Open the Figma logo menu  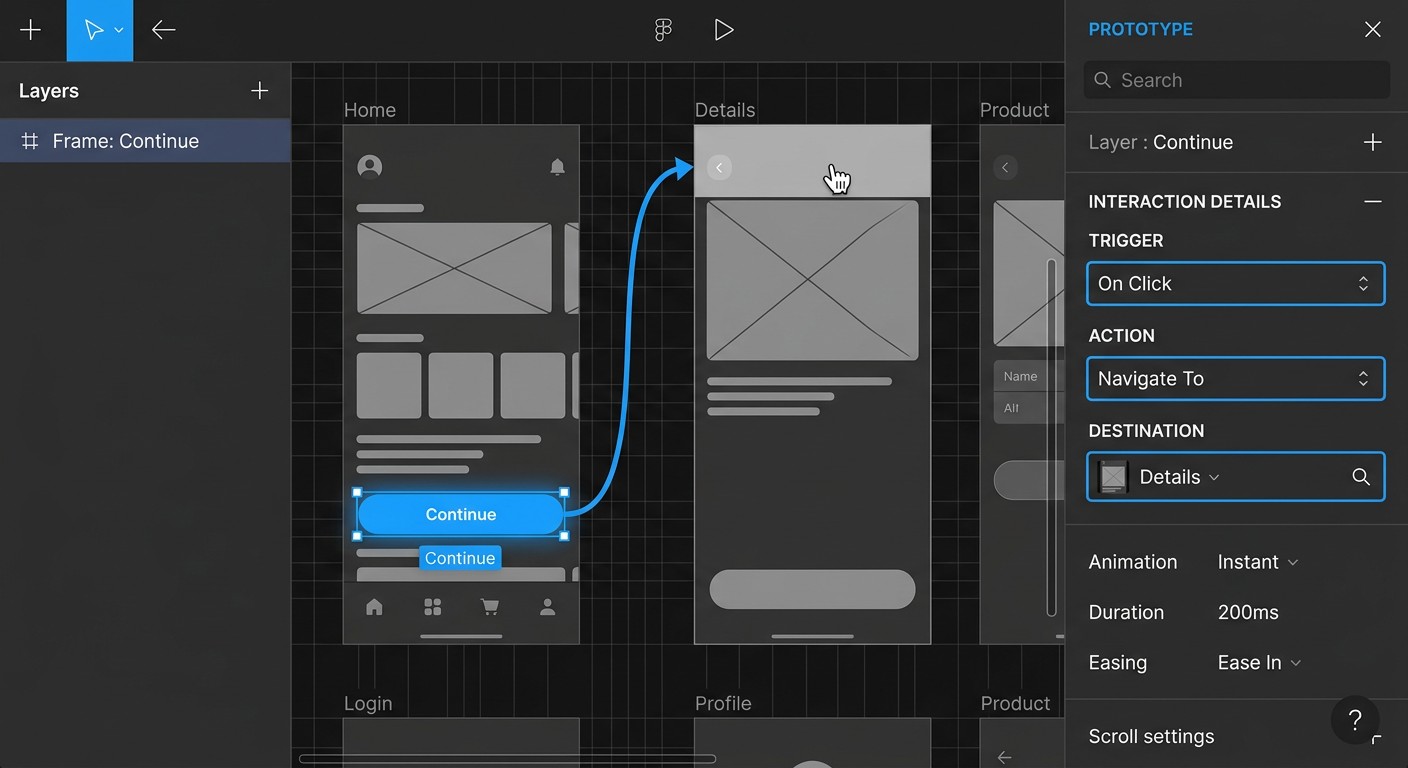(x=663, y=30)
